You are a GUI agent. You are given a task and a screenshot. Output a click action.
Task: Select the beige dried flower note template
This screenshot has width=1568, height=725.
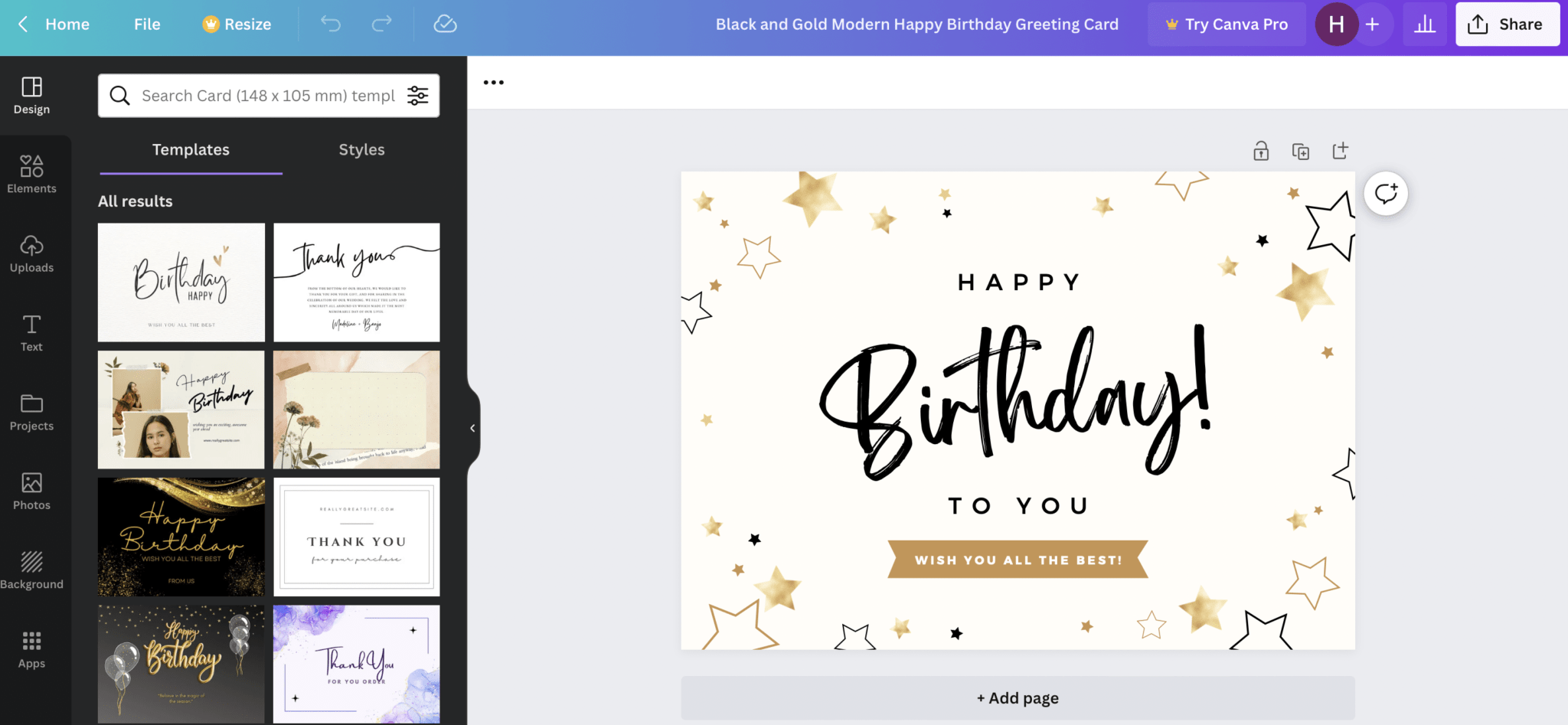click(x=357, y=410)
